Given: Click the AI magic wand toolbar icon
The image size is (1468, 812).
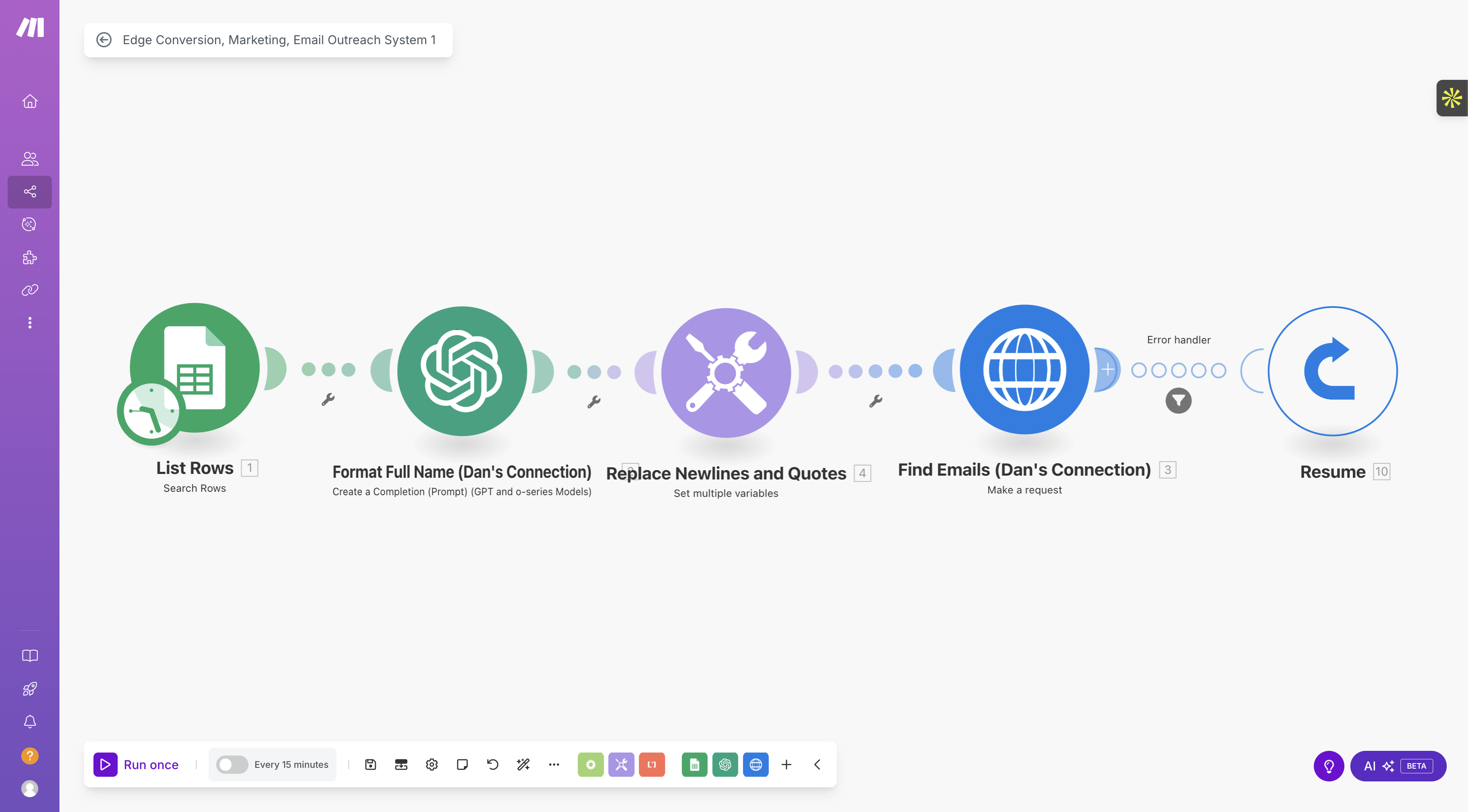Looking at the screenshot, I should (522, 765).
